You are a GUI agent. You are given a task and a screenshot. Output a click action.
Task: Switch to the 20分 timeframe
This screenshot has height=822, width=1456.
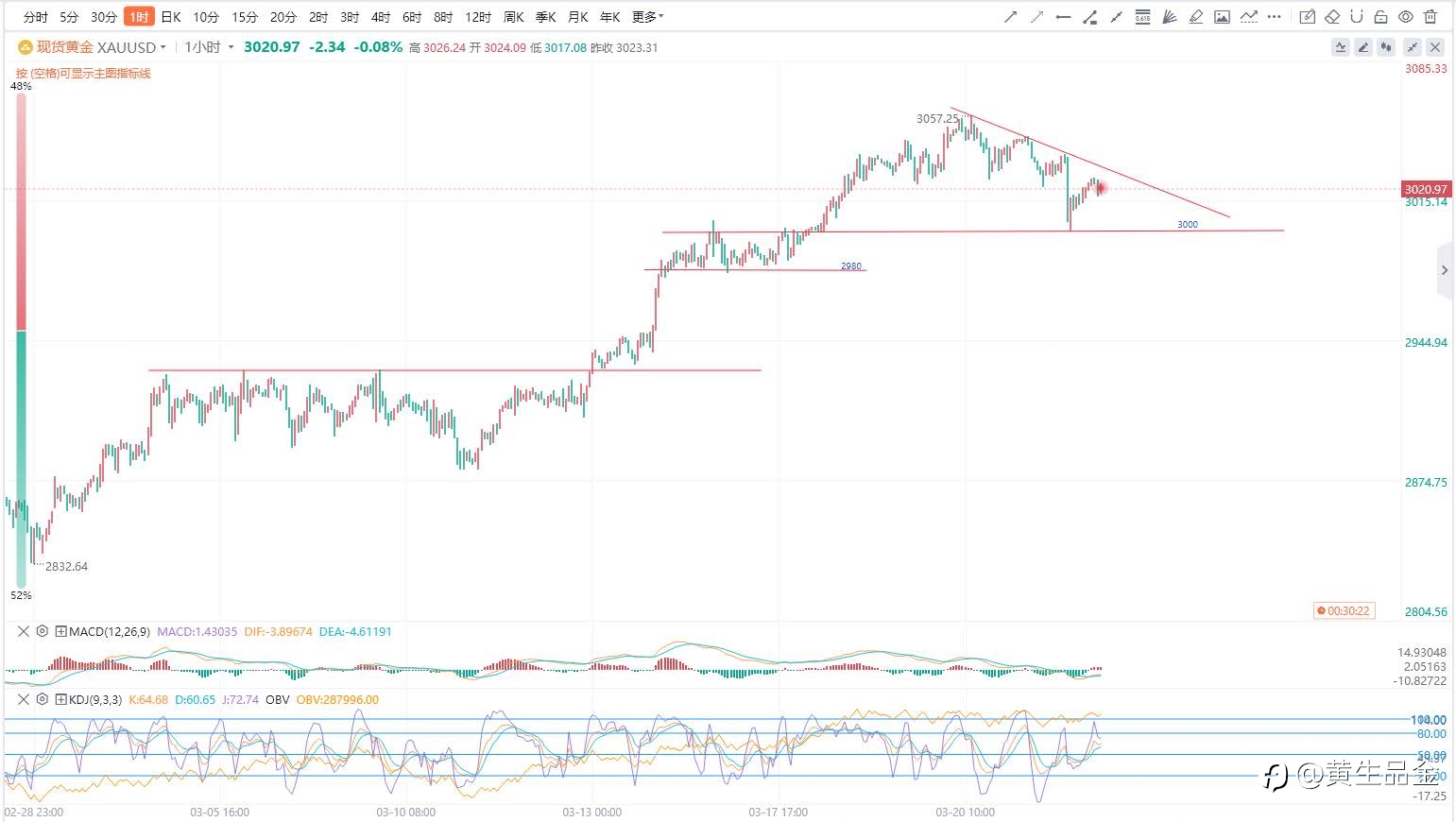click(x=283, y=17)
